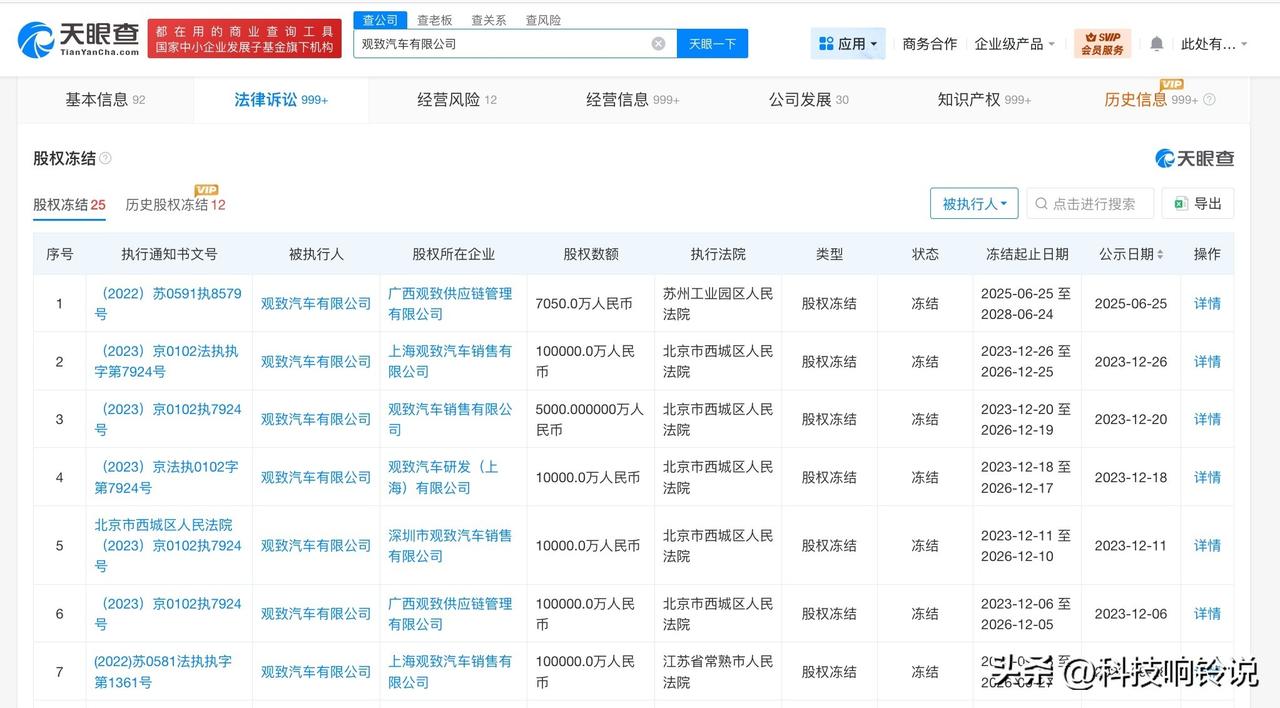Click the 2025-06-25 公示日期 cell

click(1130, 303)
